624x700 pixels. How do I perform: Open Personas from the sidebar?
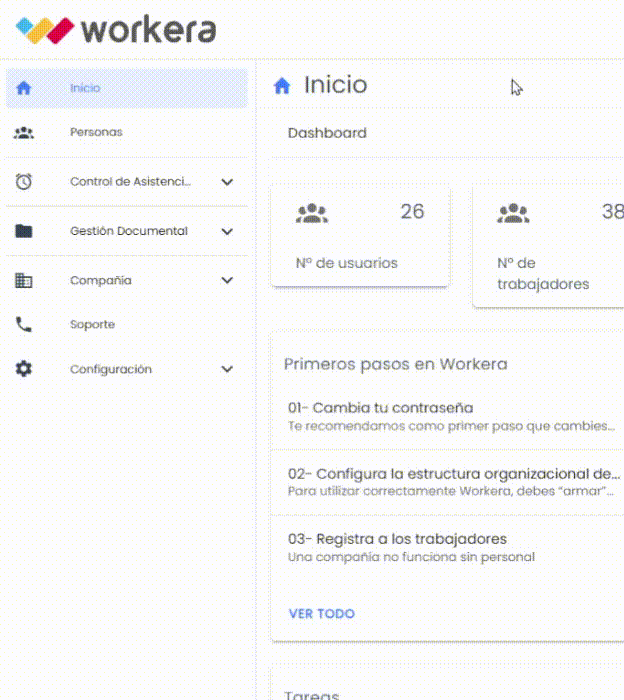[127, 133]
